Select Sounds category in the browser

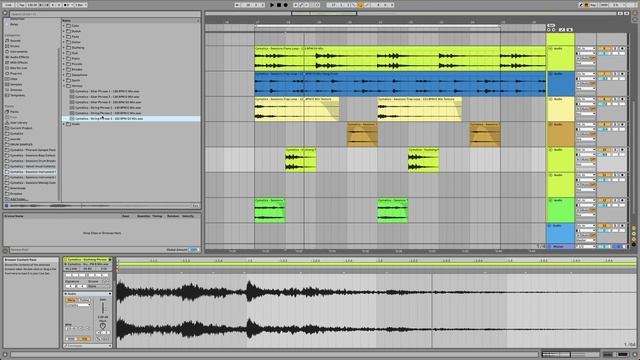tap(15, 40)
